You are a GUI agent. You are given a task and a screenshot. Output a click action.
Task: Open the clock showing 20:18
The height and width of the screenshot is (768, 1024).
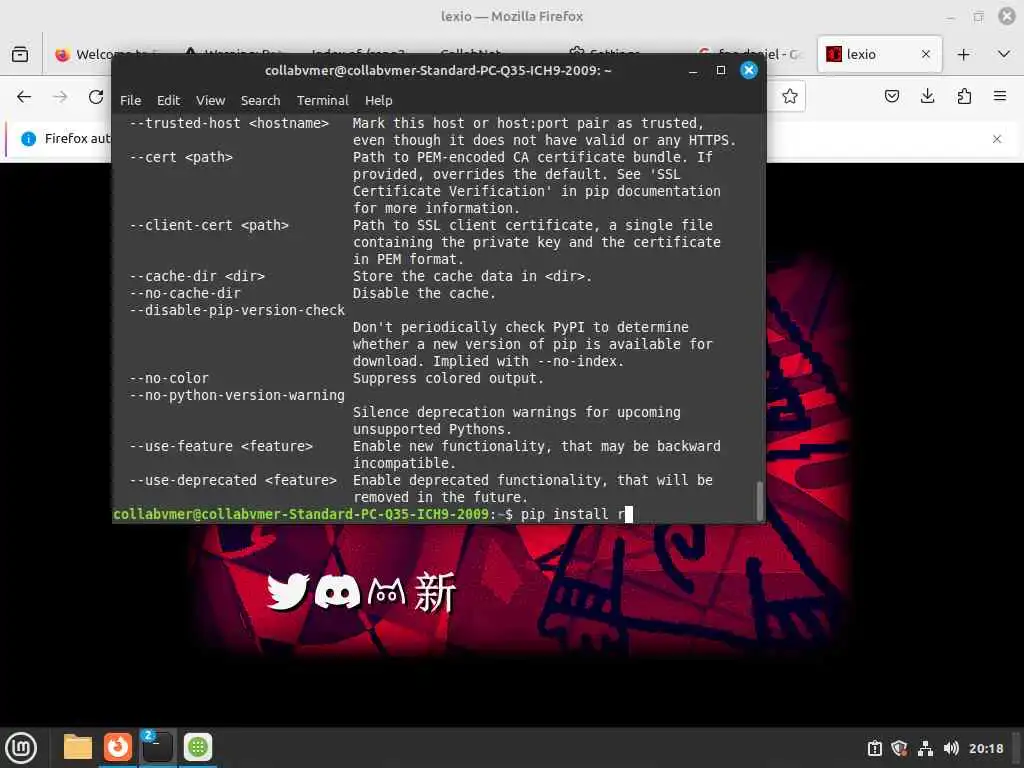coord(986,748)
